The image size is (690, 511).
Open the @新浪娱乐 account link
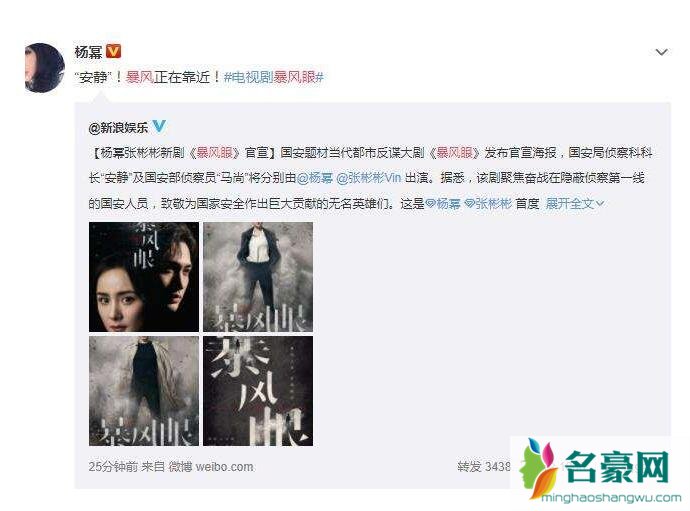pos(118,128)
